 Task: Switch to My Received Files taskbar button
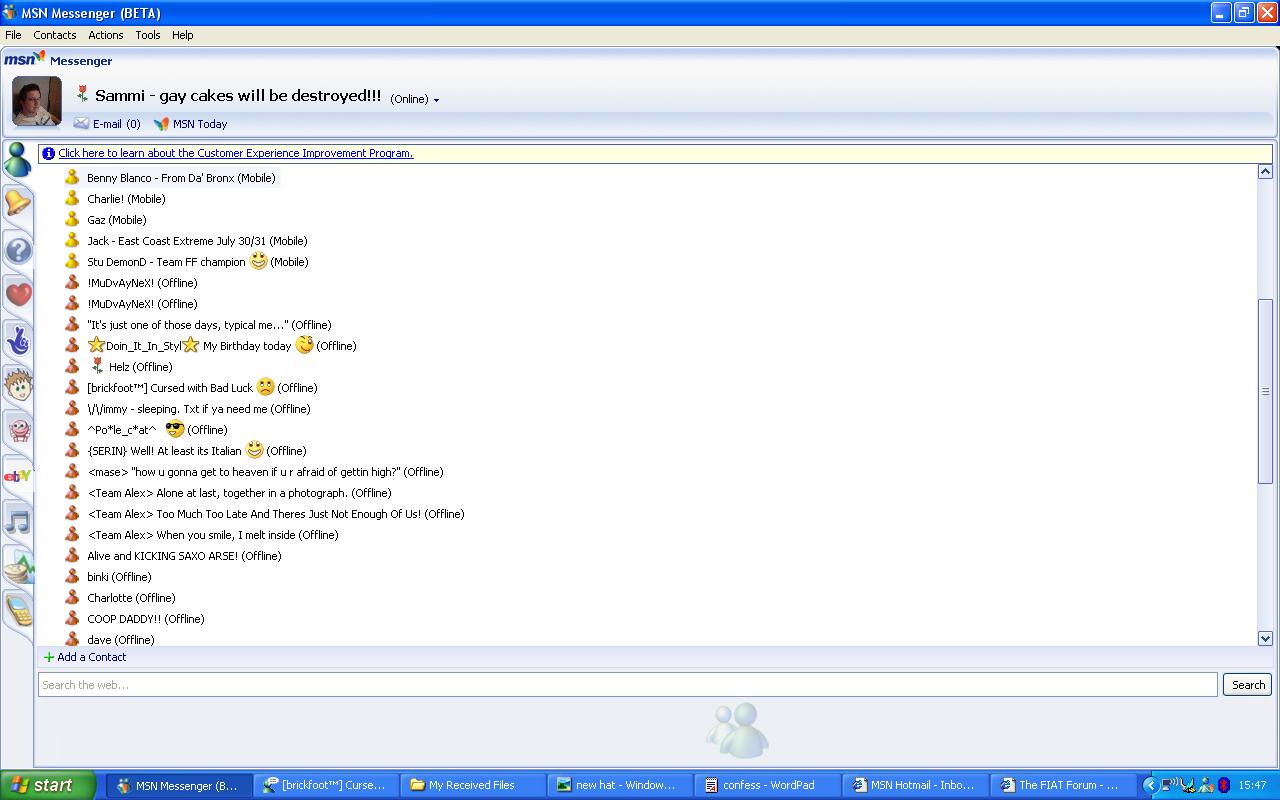(x=474, y=785)
